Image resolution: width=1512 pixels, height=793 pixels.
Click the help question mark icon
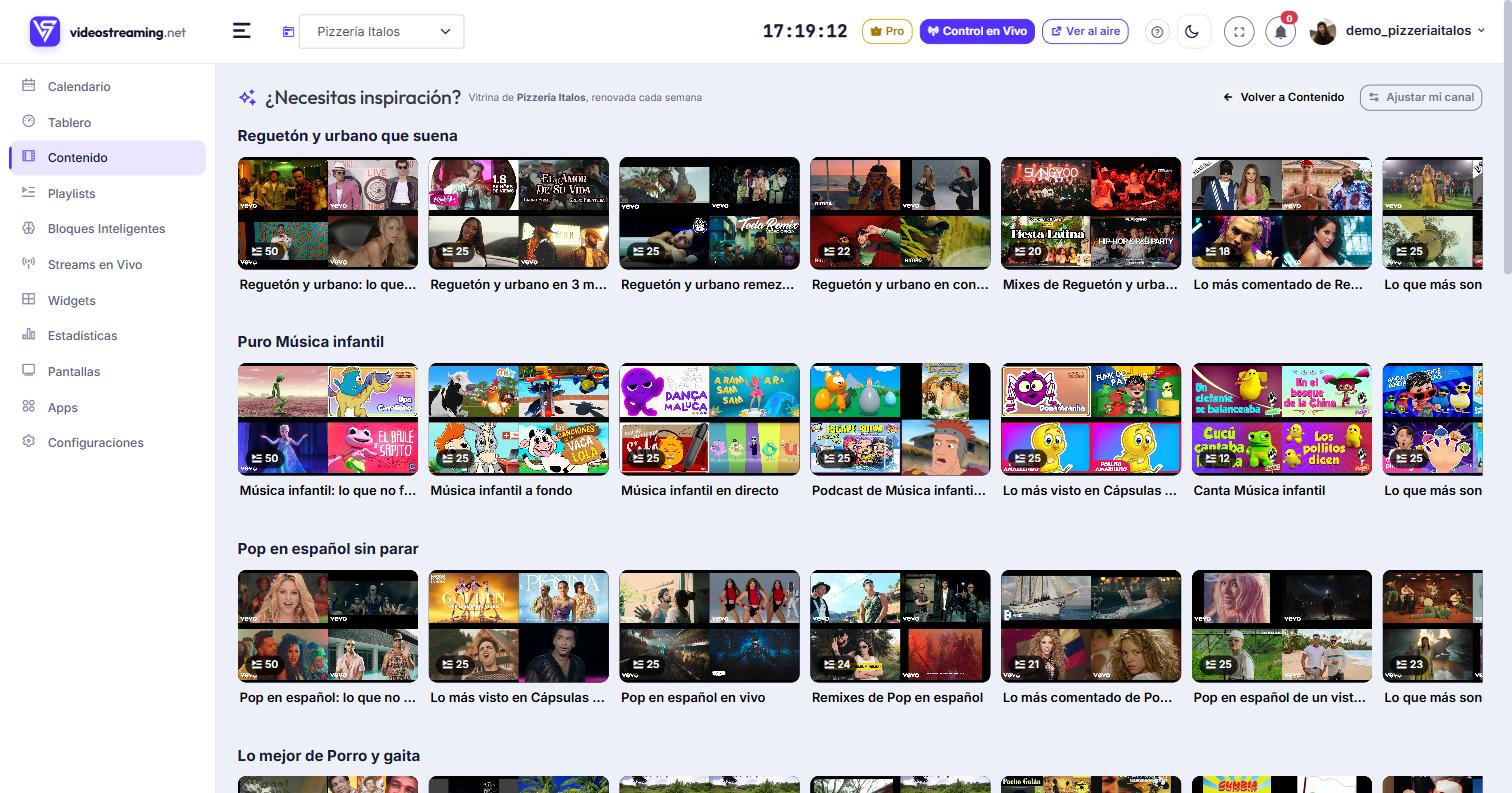tap(1157, 32)
